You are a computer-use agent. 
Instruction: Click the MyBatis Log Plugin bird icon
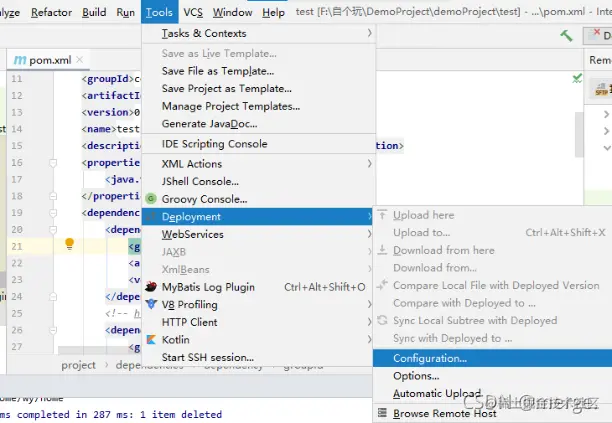click(151, 287)
